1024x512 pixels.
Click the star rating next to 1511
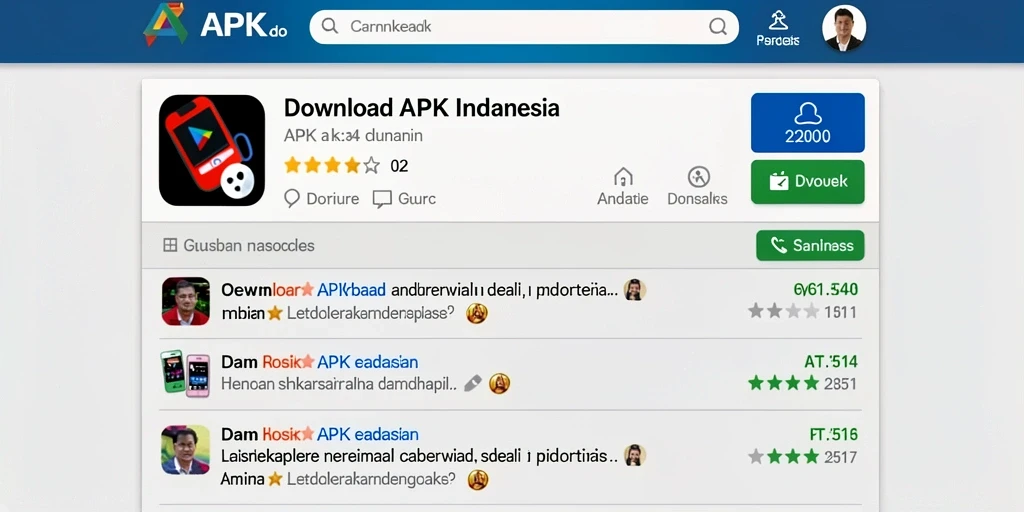coord(784,312)
